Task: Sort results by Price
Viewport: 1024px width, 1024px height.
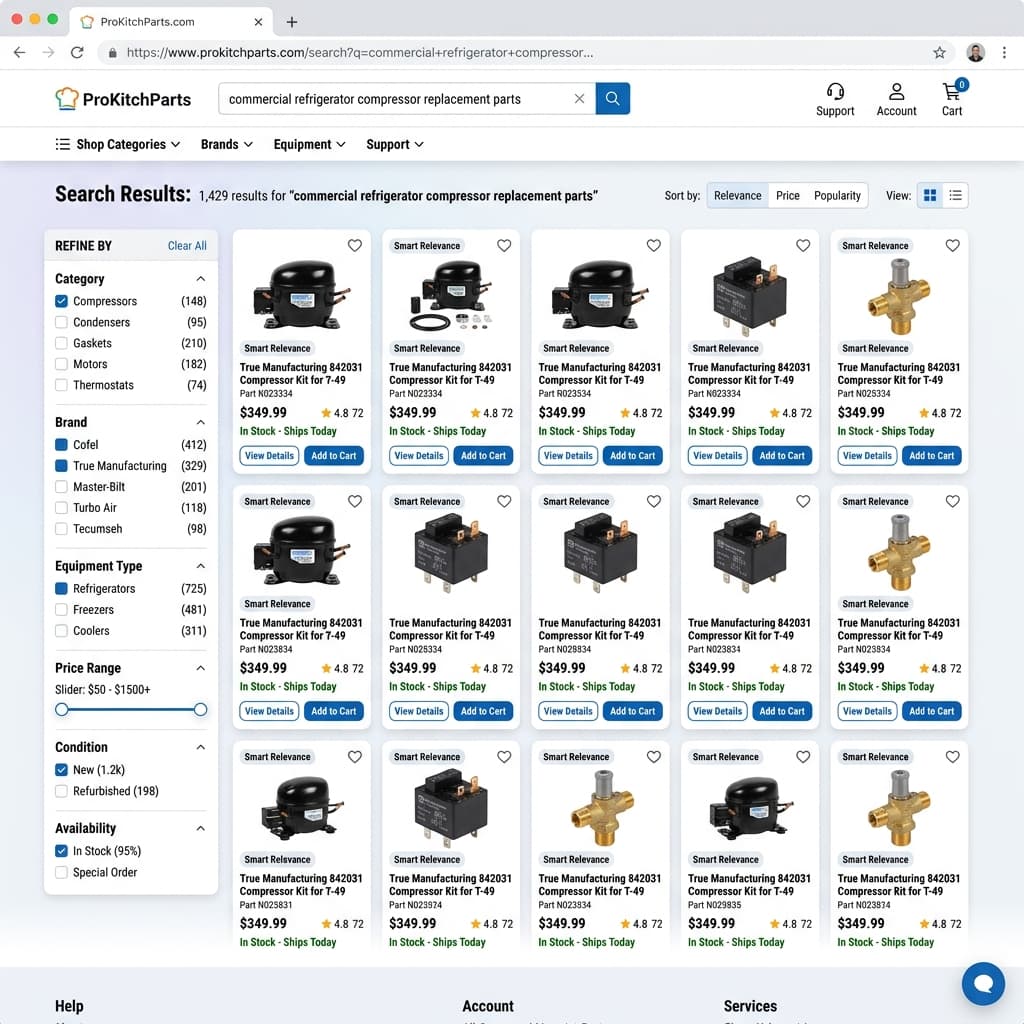Action: [788, 195]
